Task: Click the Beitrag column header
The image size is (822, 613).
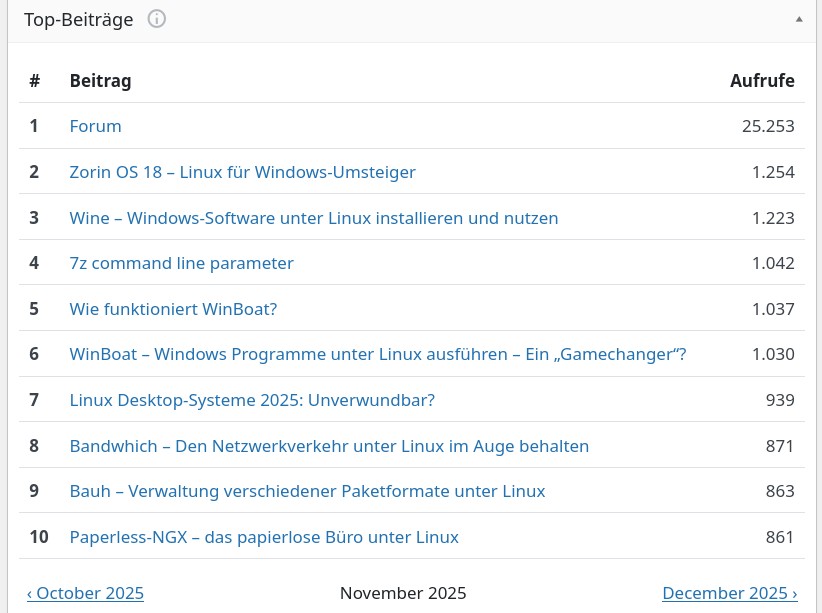Action: click(100, 81)
